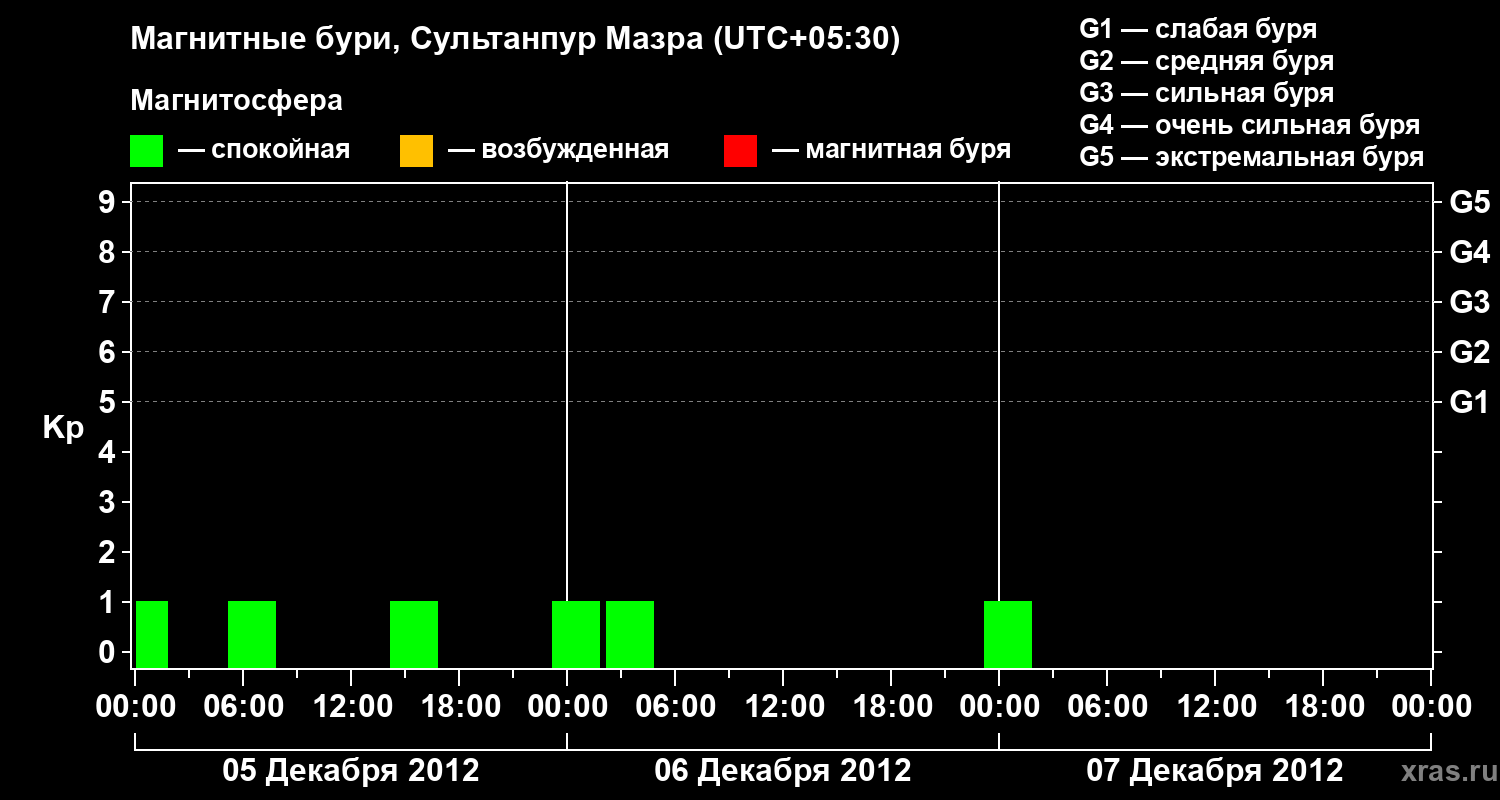Click the '18:00' time label under 07 December
Viewport: 1500px width, 800px height.
tap(1323, 707)
